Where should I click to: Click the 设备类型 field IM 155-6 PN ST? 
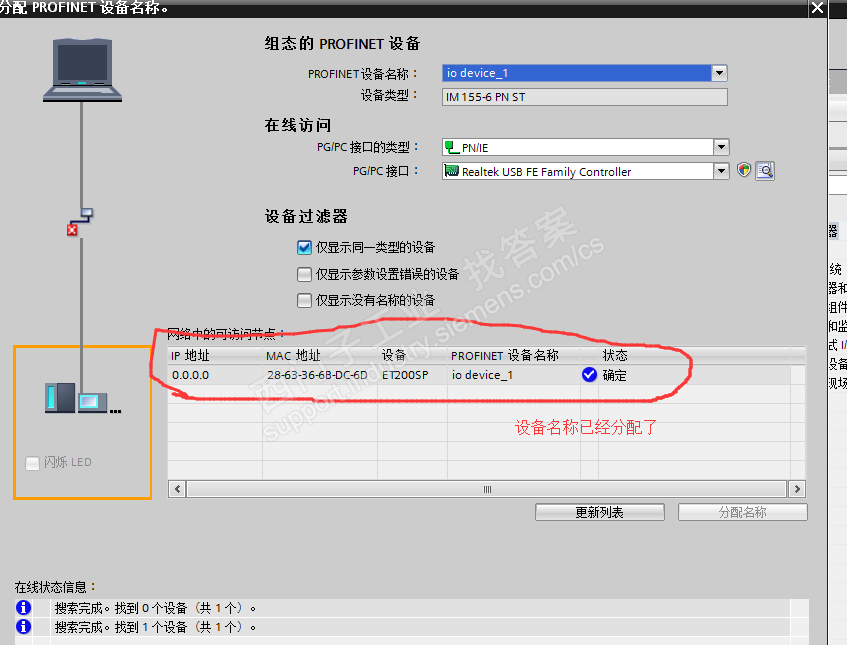coord(584,97)
